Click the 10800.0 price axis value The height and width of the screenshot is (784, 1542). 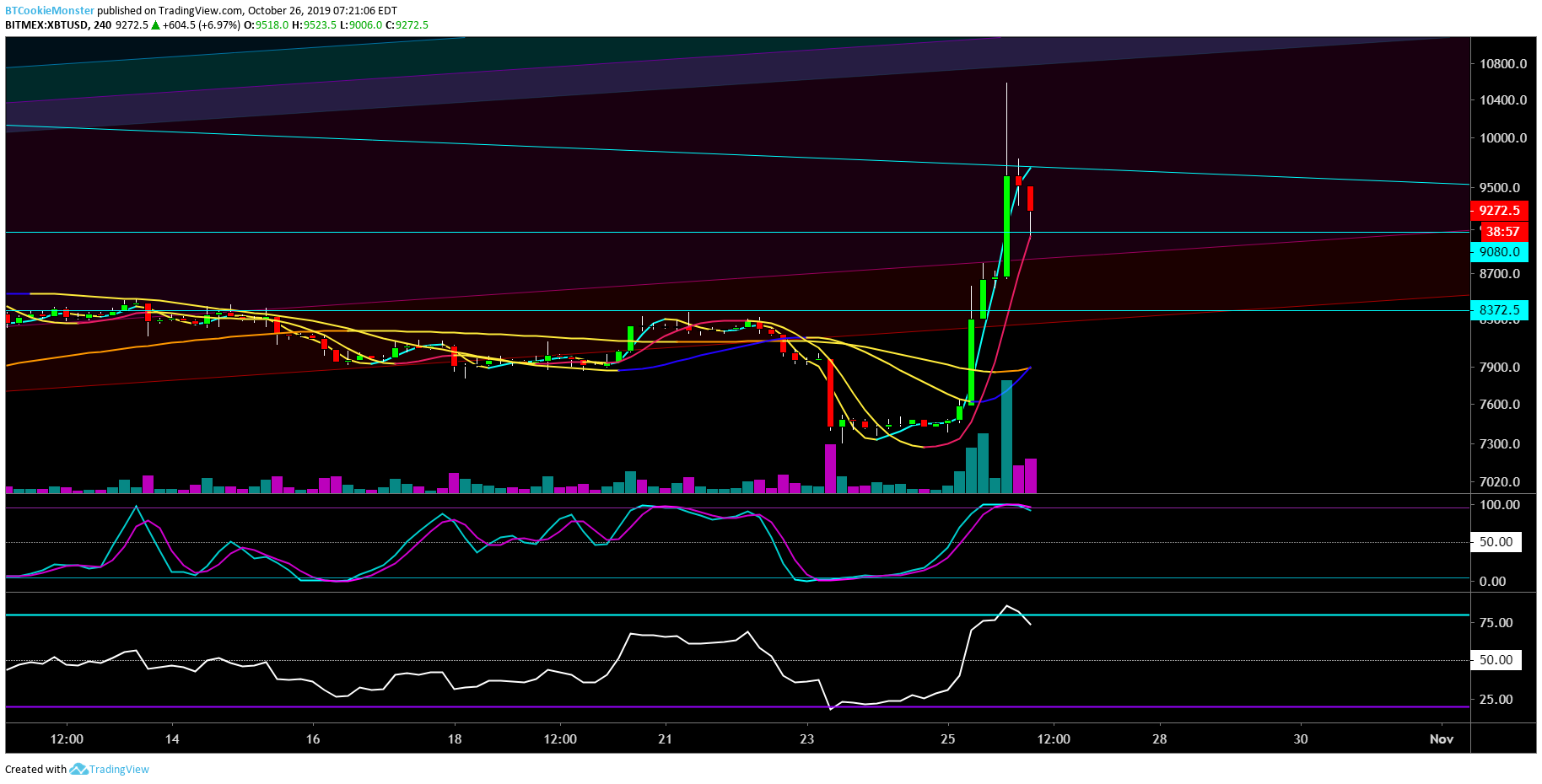click(1502, 64)
